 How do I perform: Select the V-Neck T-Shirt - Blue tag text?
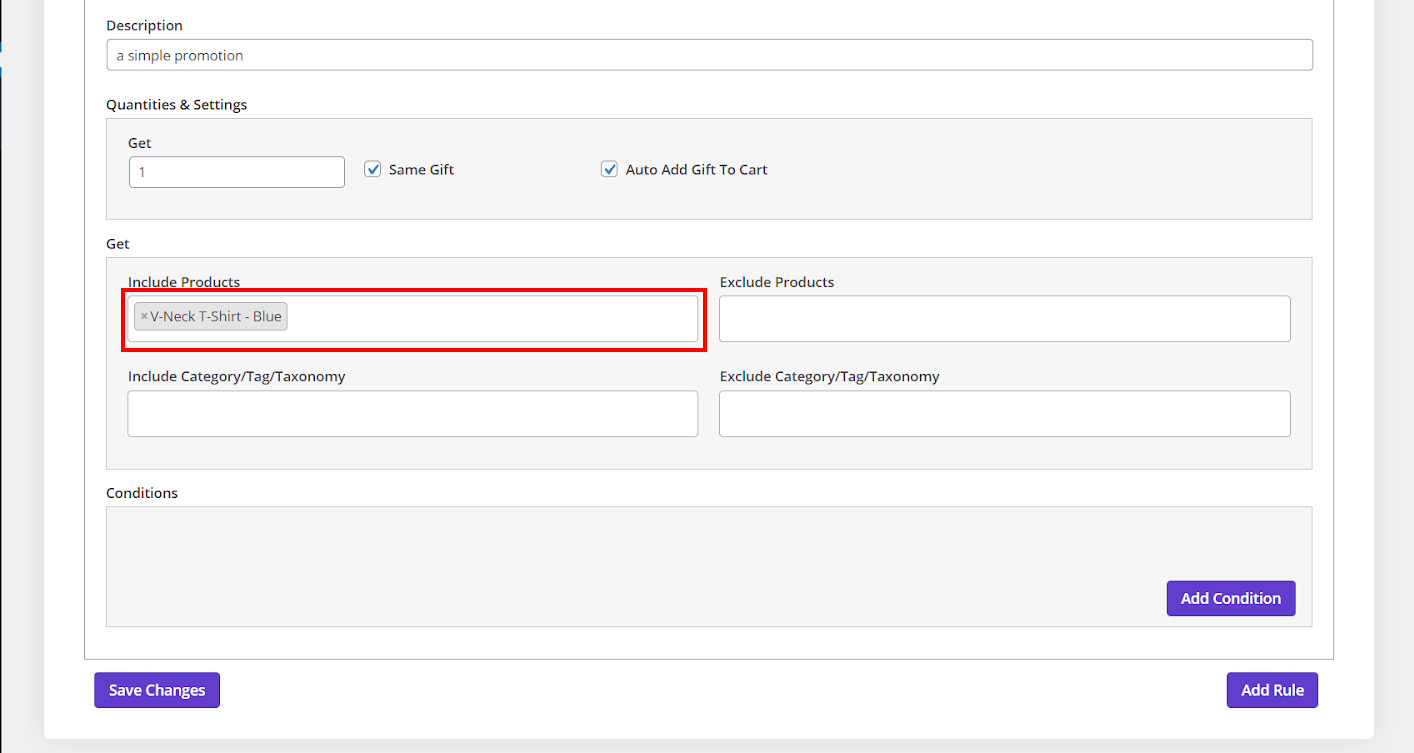click(x=216, y=317)
